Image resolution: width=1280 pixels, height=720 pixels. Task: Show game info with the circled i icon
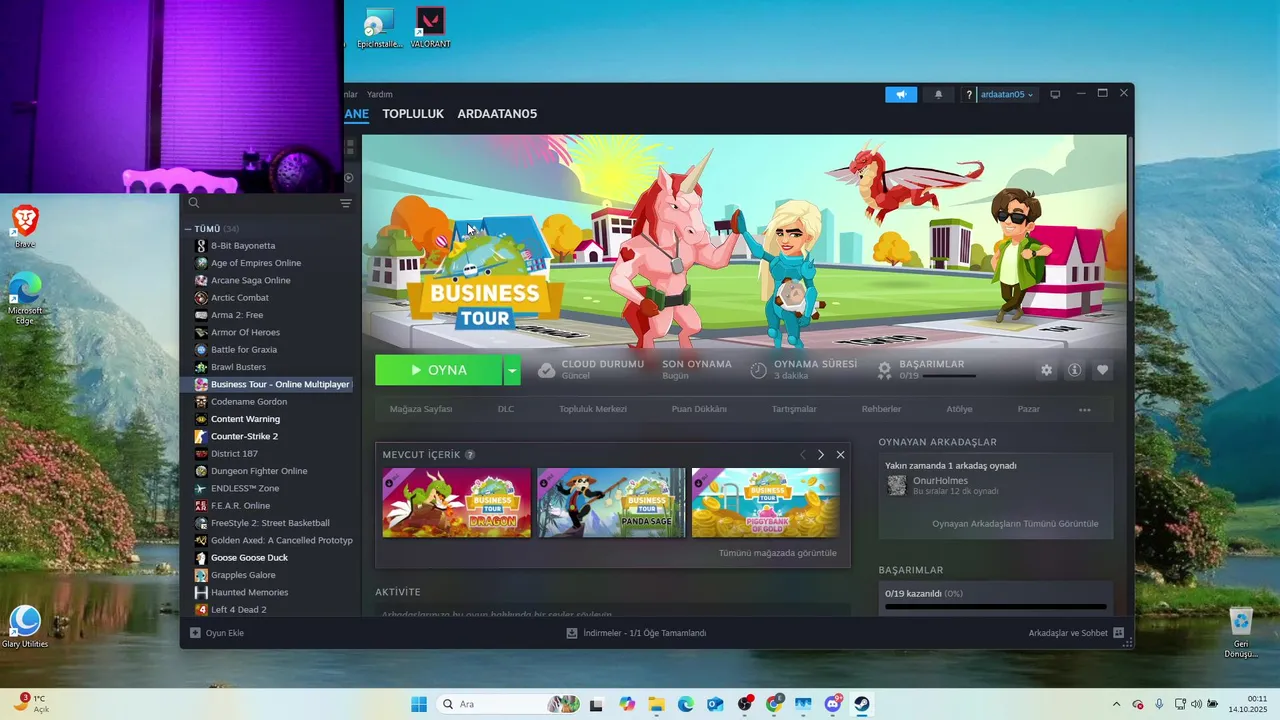tap(1074, 370)
